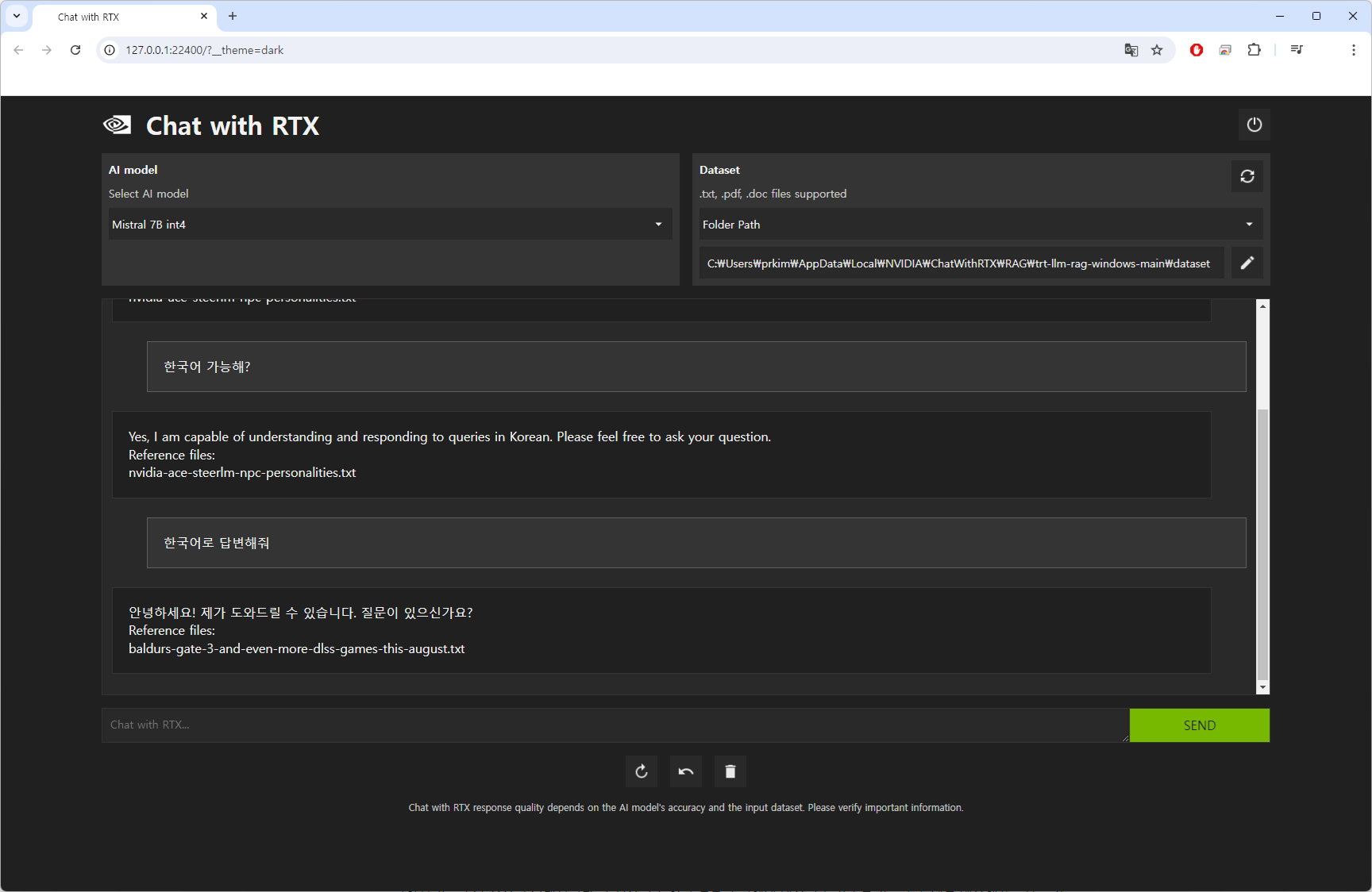Viewport: 1372px width, 892px height.
Task: Bookmark this page with the star icon
Action: (1157, 50)
